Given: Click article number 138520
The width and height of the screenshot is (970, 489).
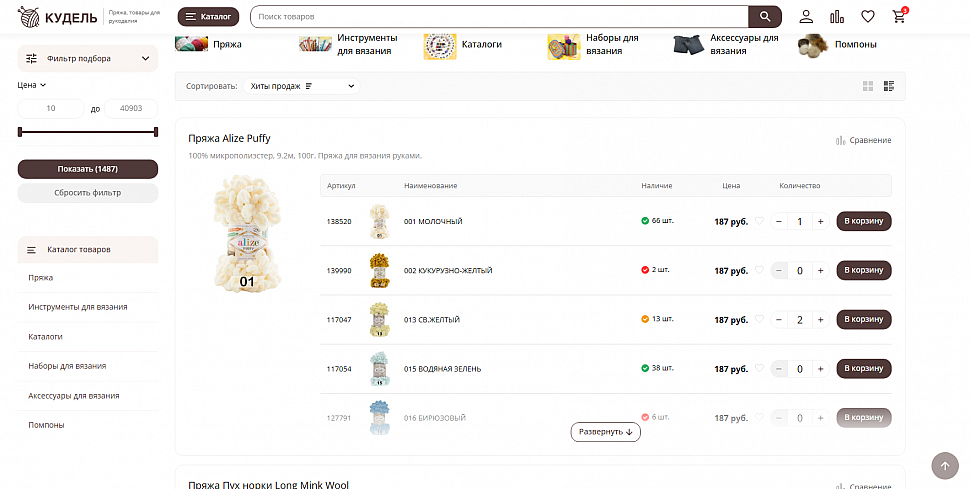Looking at the screenshot, I should click(x=339, y=222).
